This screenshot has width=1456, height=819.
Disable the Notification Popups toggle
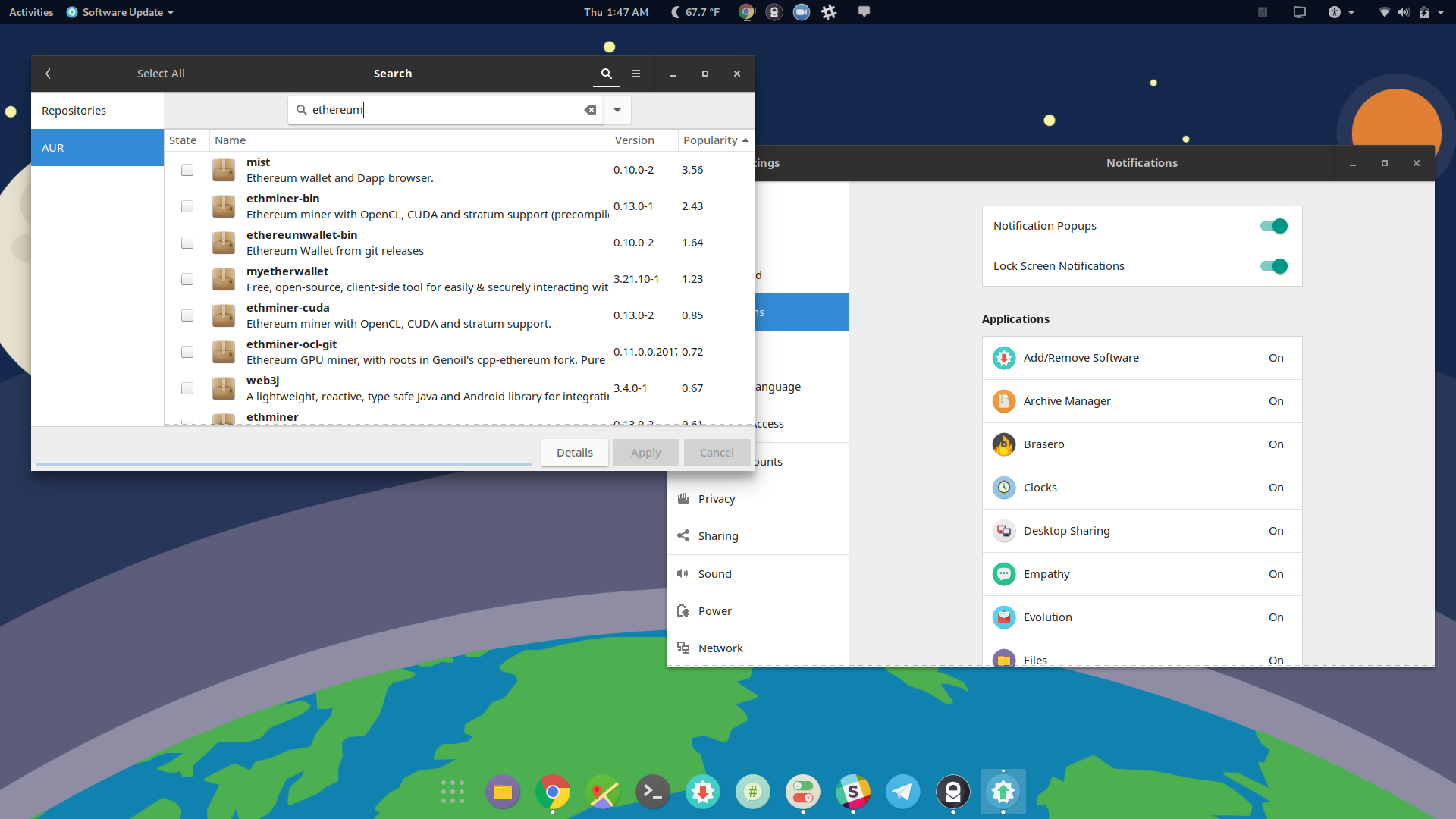(1274, 225)
